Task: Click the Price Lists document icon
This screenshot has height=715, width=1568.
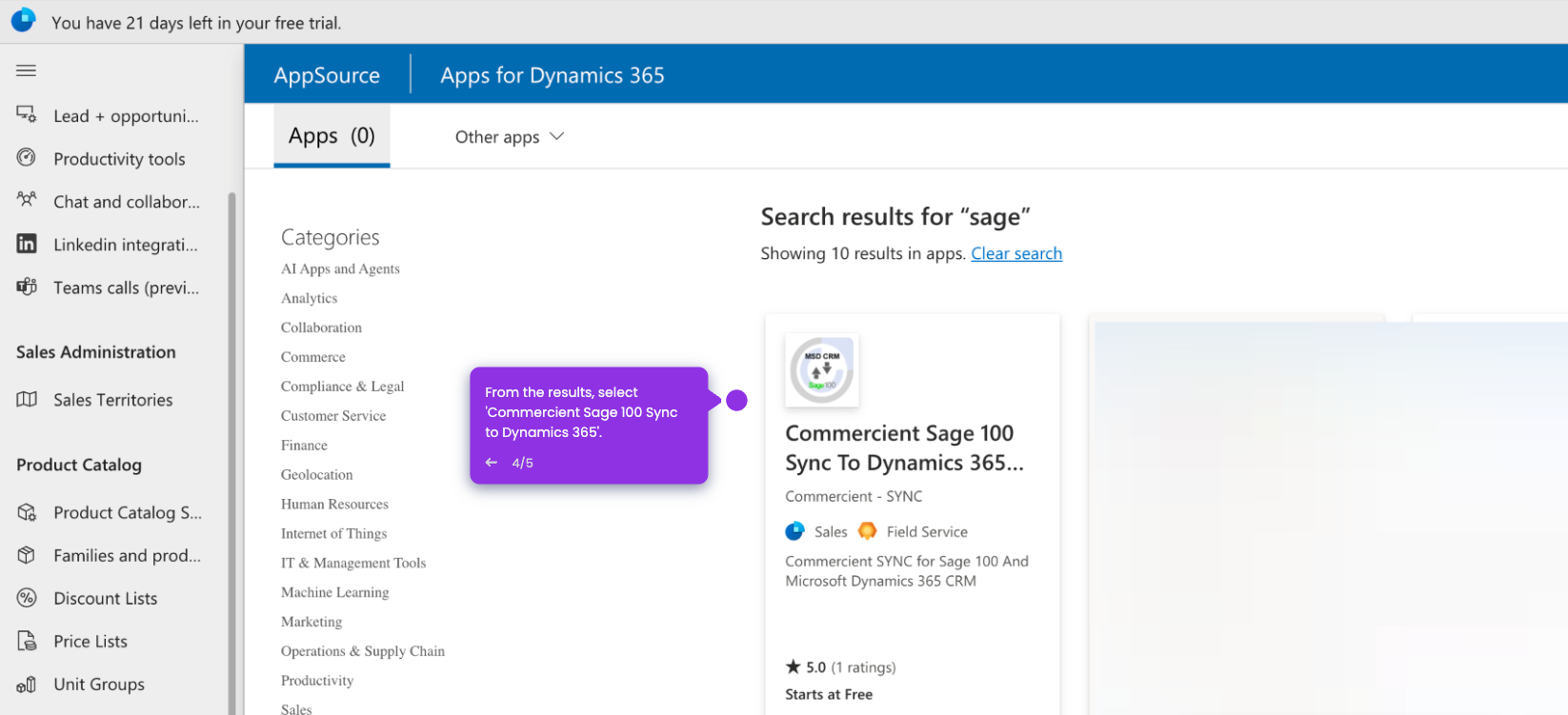Action: [x=27, y=641]
